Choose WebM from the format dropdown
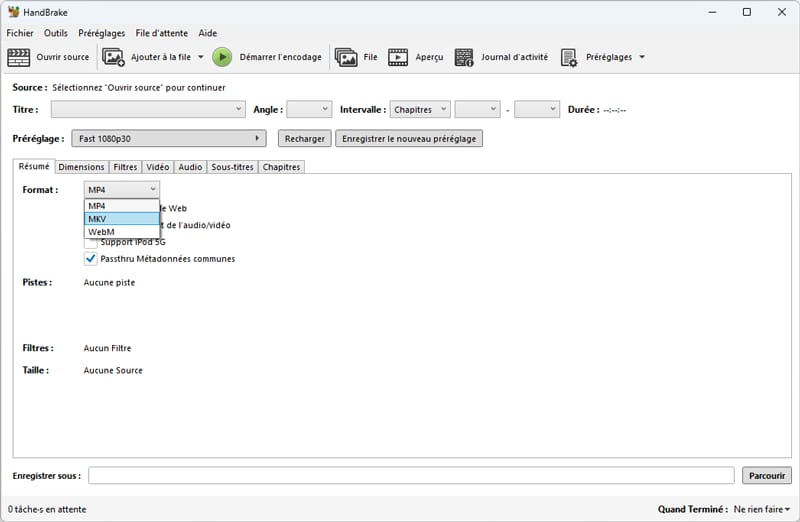Viewport: 800px width, 522px height. [121, 232]
